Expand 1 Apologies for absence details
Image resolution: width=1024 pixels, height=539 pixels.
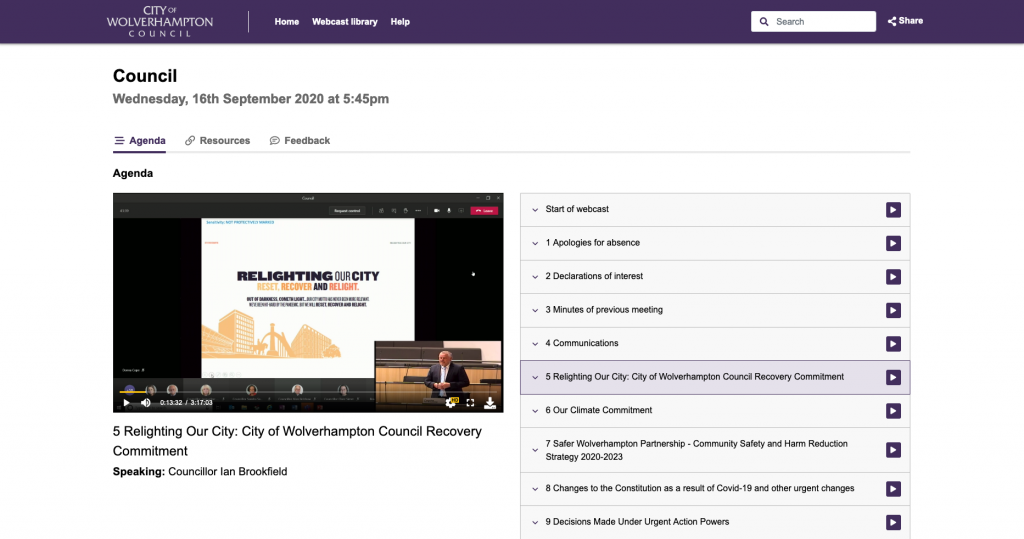[x=535, y=243]
